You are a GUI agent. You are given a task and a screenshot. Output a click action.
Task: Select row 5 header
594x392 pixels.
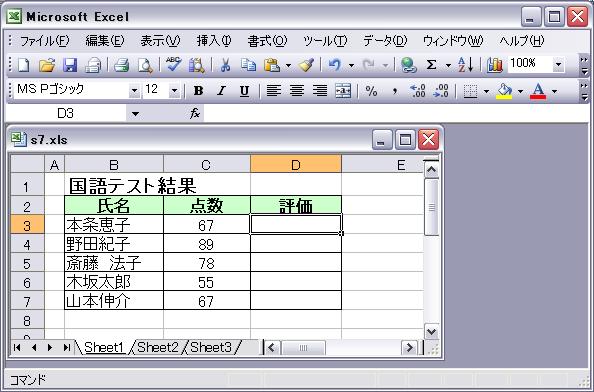tap(27, 263)
